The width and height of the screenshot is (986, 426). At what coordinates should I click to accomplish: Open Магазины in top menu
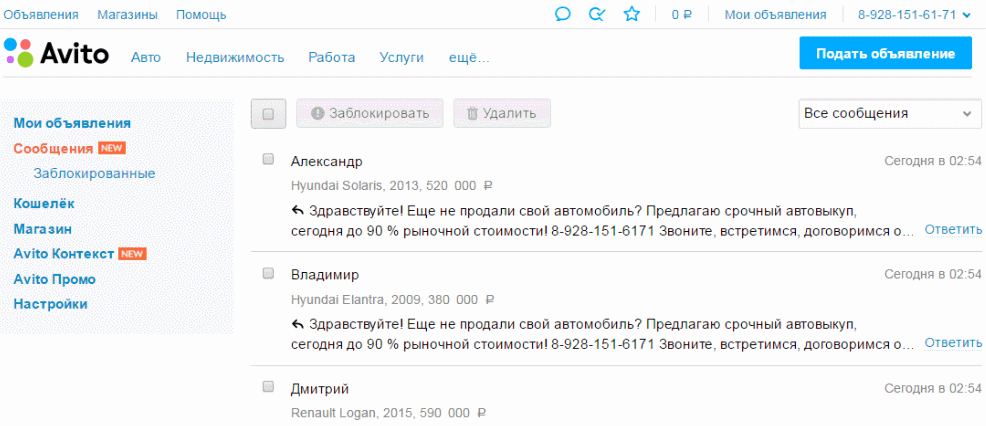coord(127,14)
